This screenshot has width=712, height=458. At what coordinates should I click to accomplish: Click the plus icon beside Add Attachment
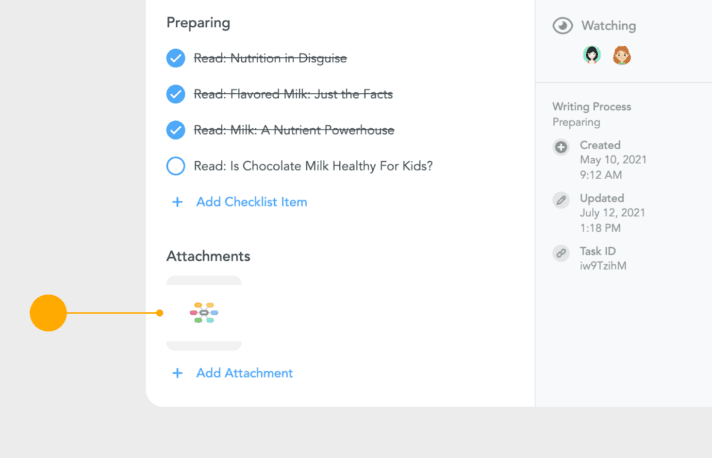pos(177,373)
